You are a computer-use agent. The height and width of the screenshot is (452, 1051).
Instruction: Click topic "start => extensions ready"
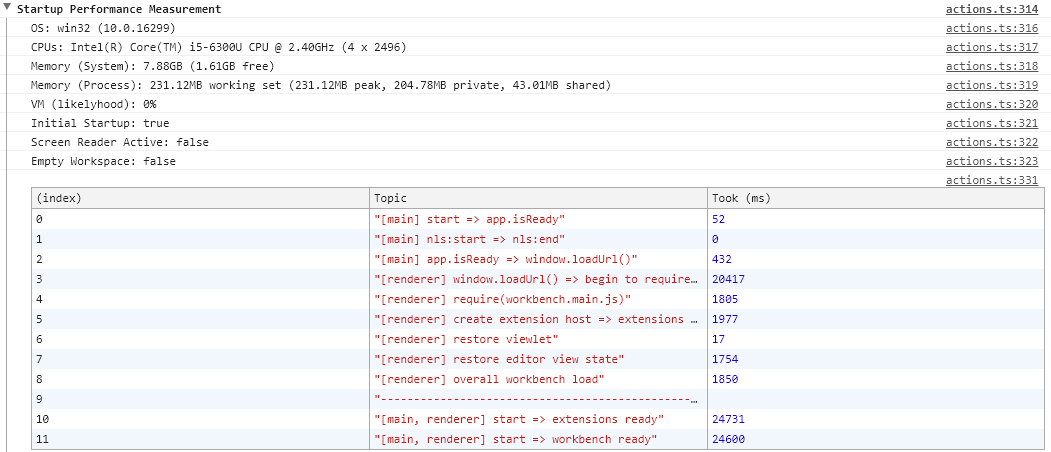point(519,419)
